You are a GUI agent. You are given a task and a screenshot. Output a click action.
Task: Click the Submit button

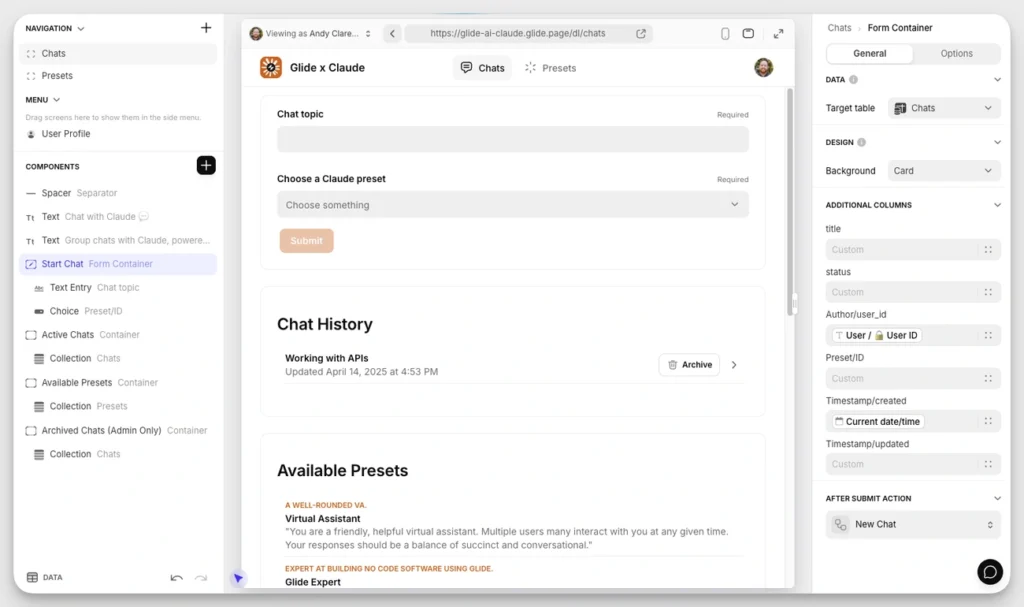(x=306, y=240)
